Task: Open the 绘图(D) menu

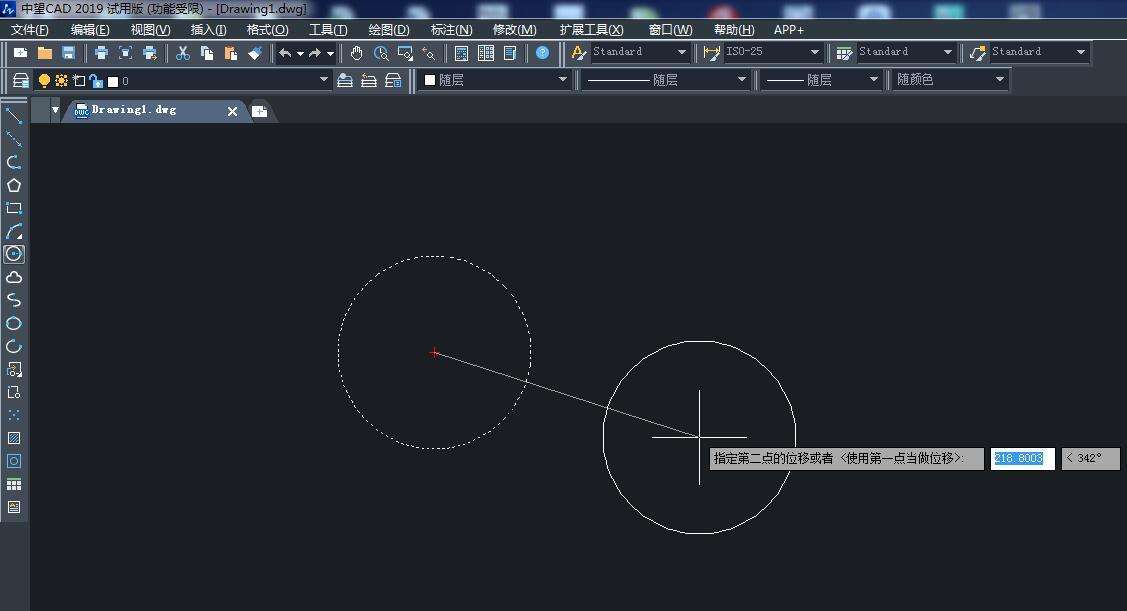Action: 388,30
